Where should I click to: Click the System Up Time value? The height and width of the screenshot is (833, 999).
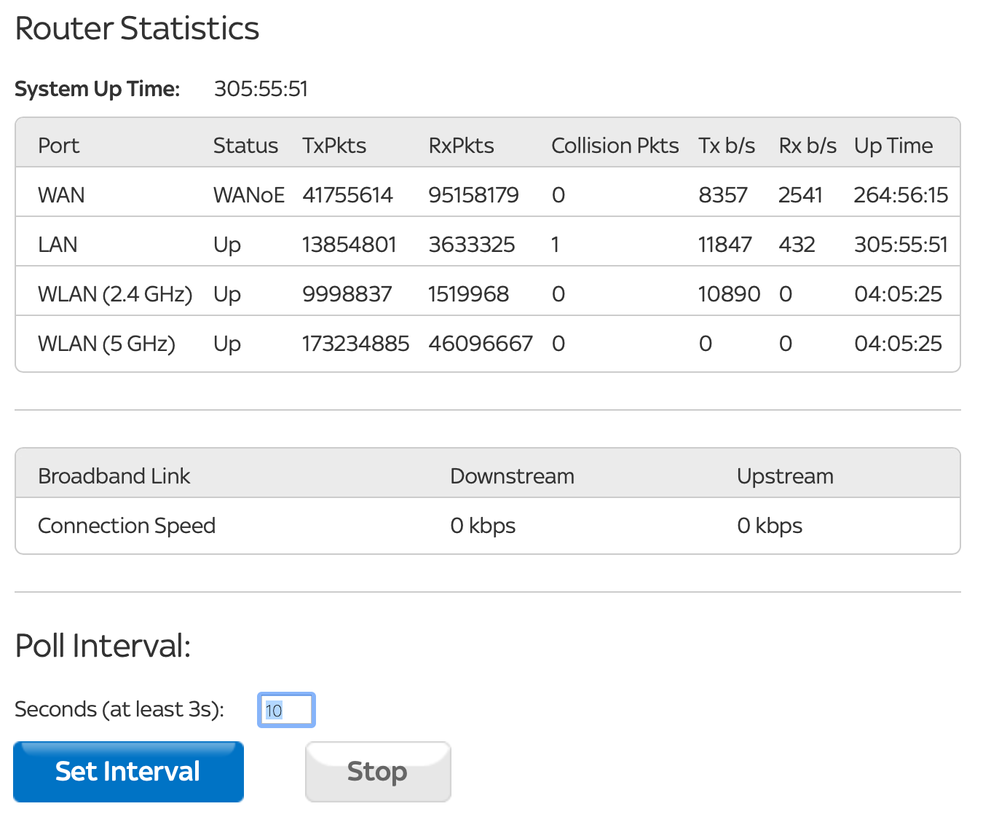click(260, 89)
